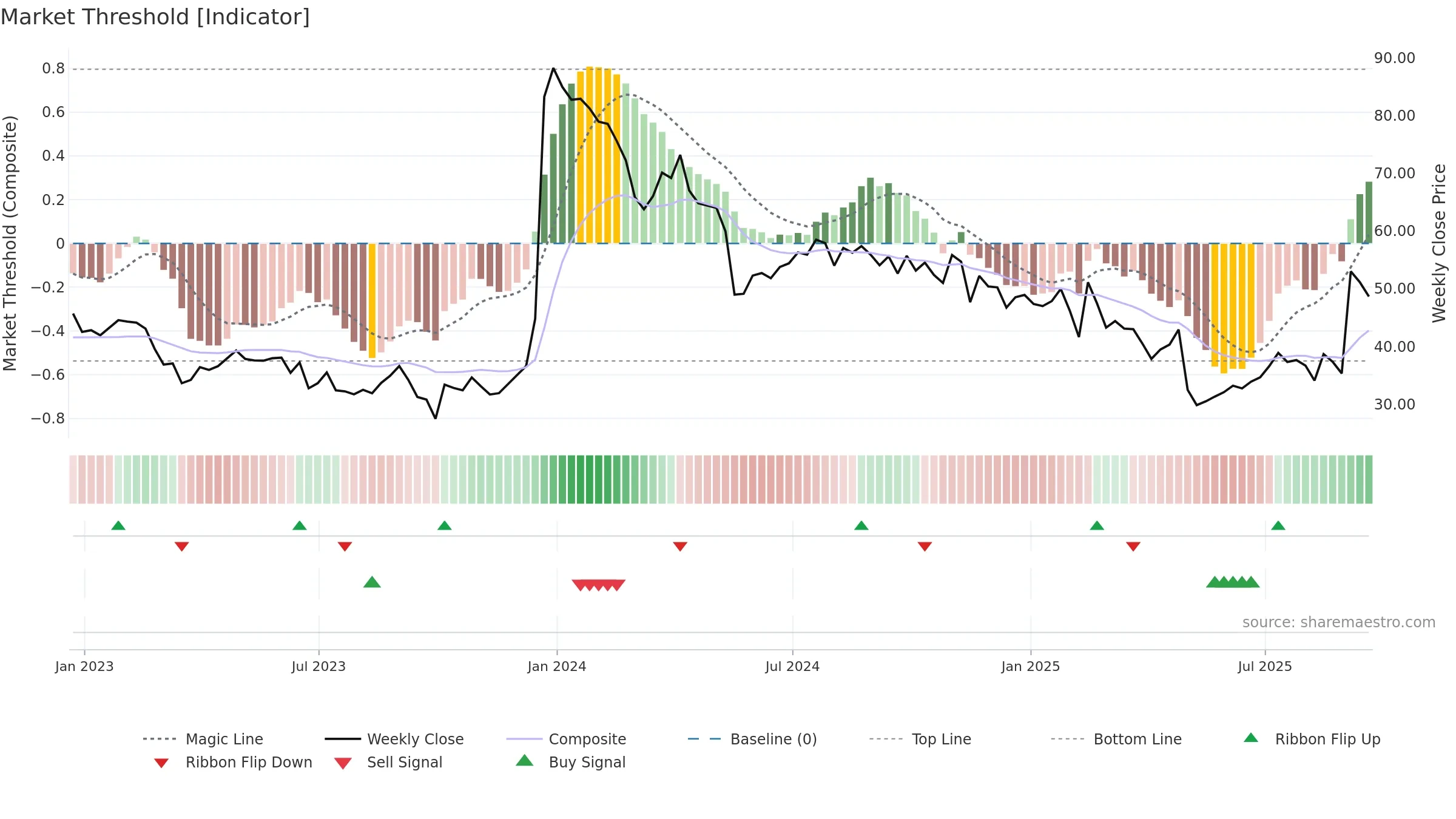Click the green Ribbon Flip Up legend triangle

pos(1251,738)
